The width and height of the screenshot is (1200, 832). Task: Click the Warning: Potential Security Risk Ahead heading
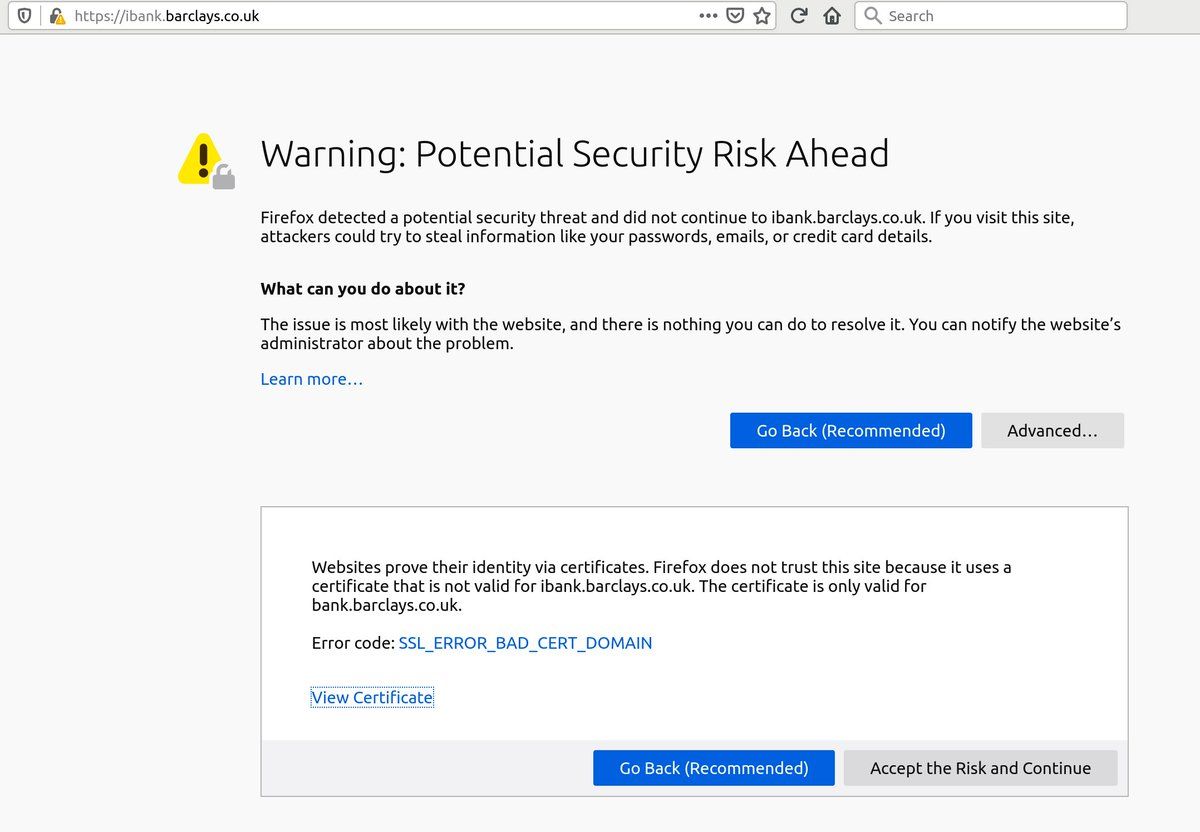point(574,154)
